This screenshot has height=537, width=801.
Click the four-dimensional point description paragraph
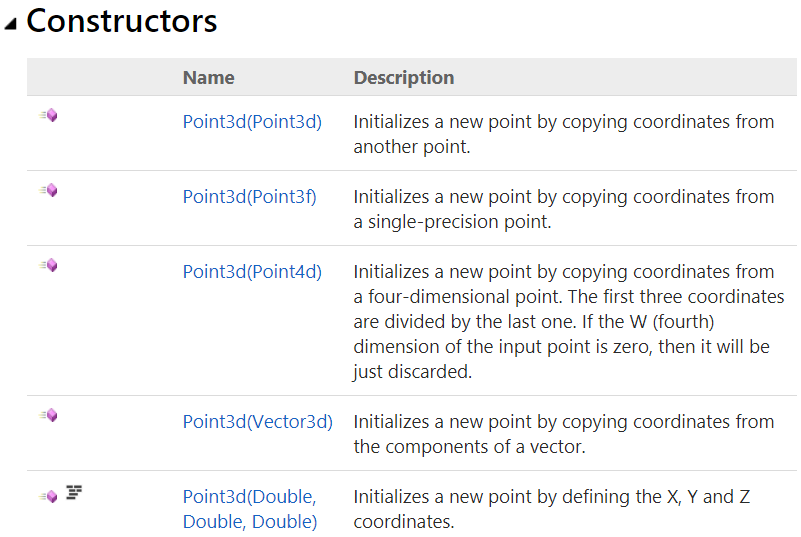coord(563,321)
